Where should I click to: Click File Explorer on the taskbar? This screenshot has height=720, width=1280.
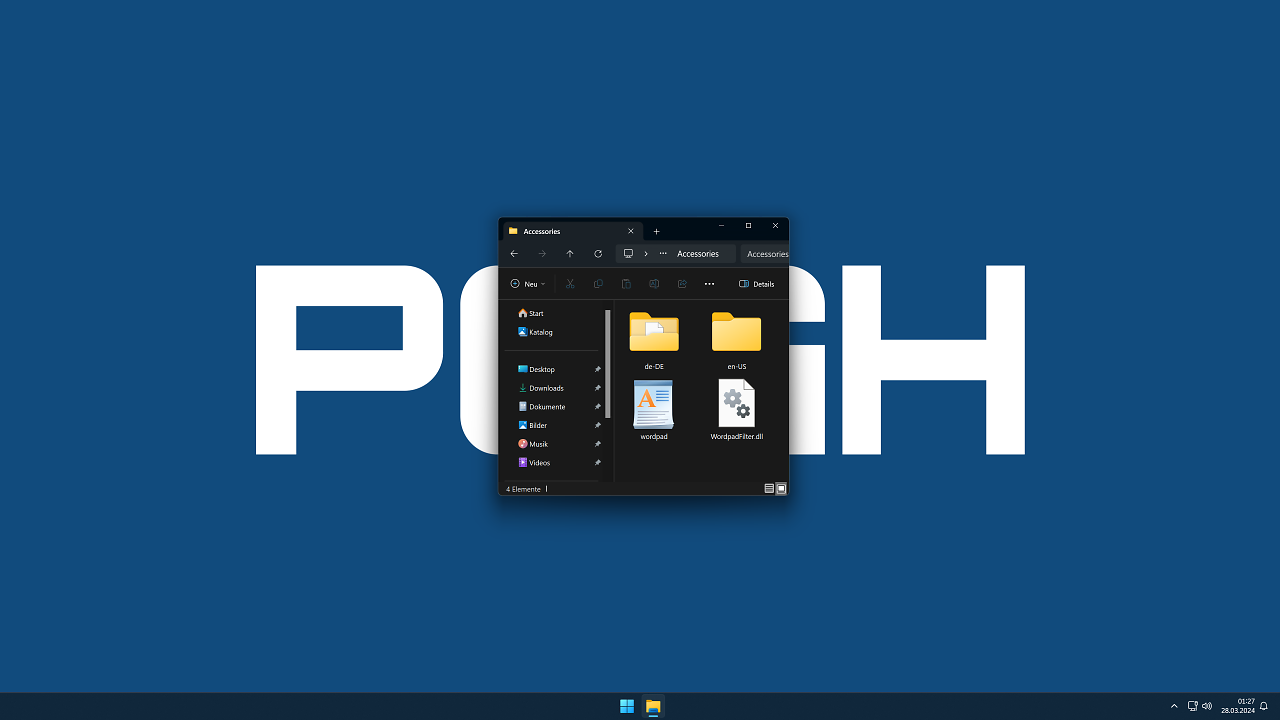click(653, 707)
